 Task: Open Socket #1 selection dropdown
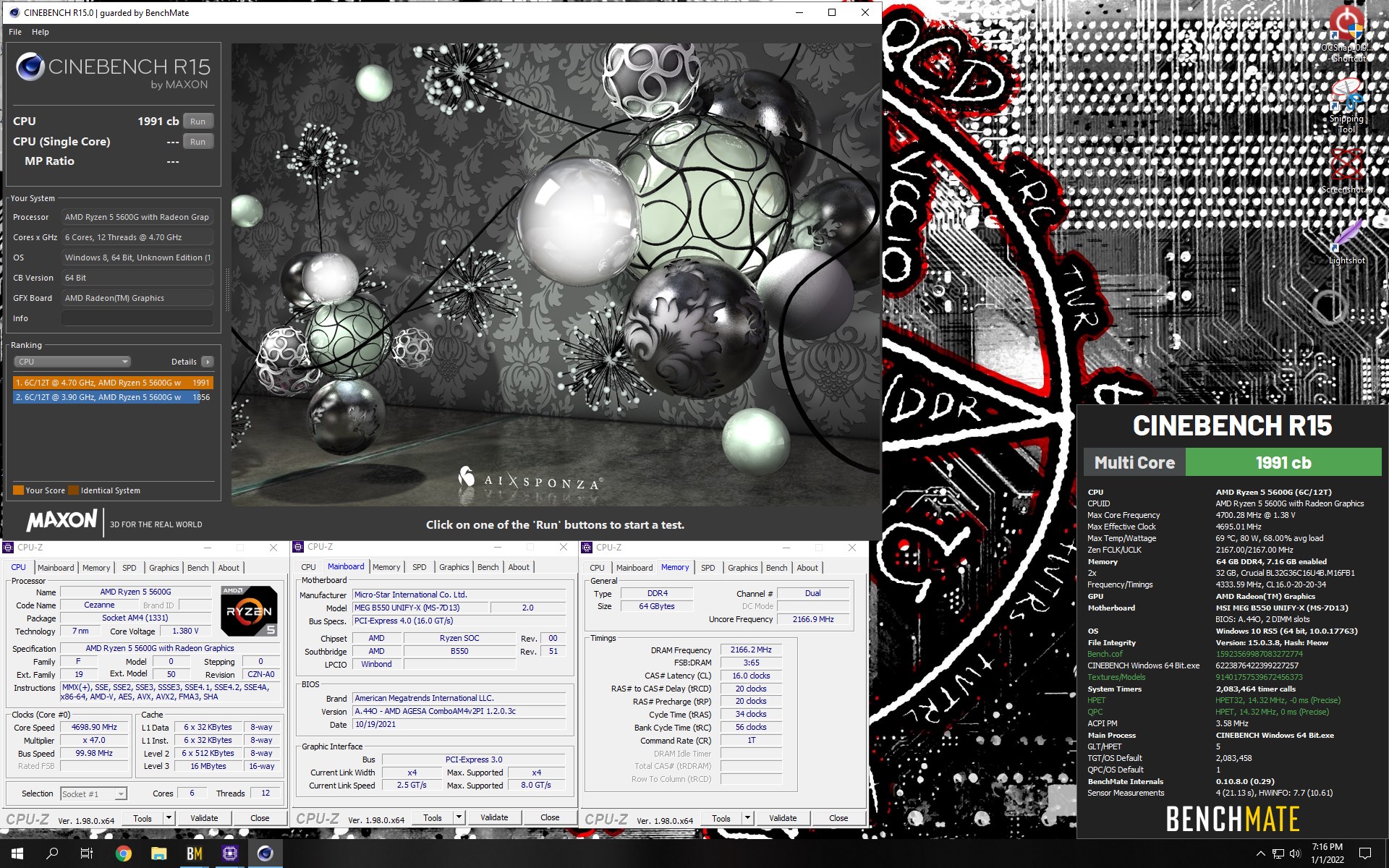(x=94, y=794)
